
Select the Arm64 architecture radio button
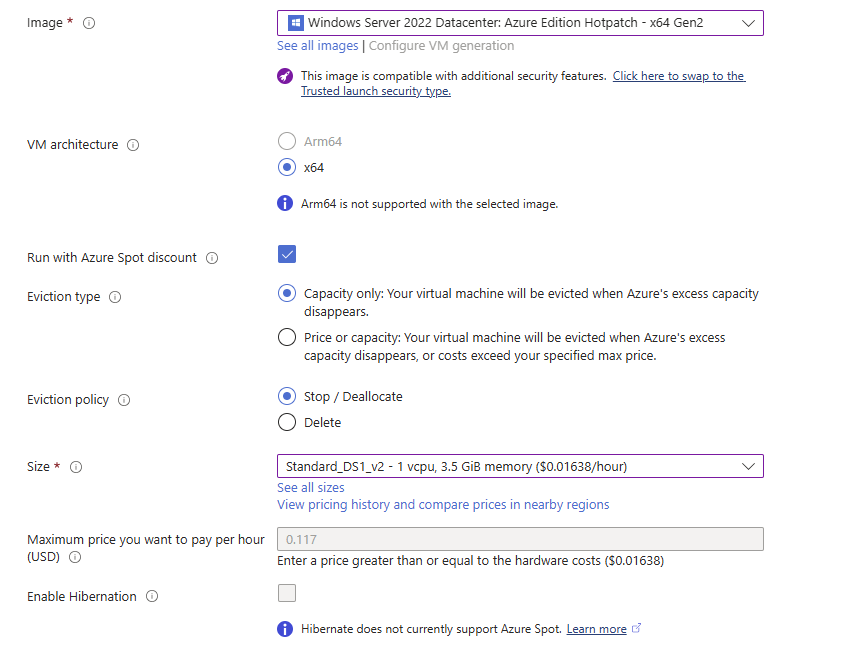[287, 141]
